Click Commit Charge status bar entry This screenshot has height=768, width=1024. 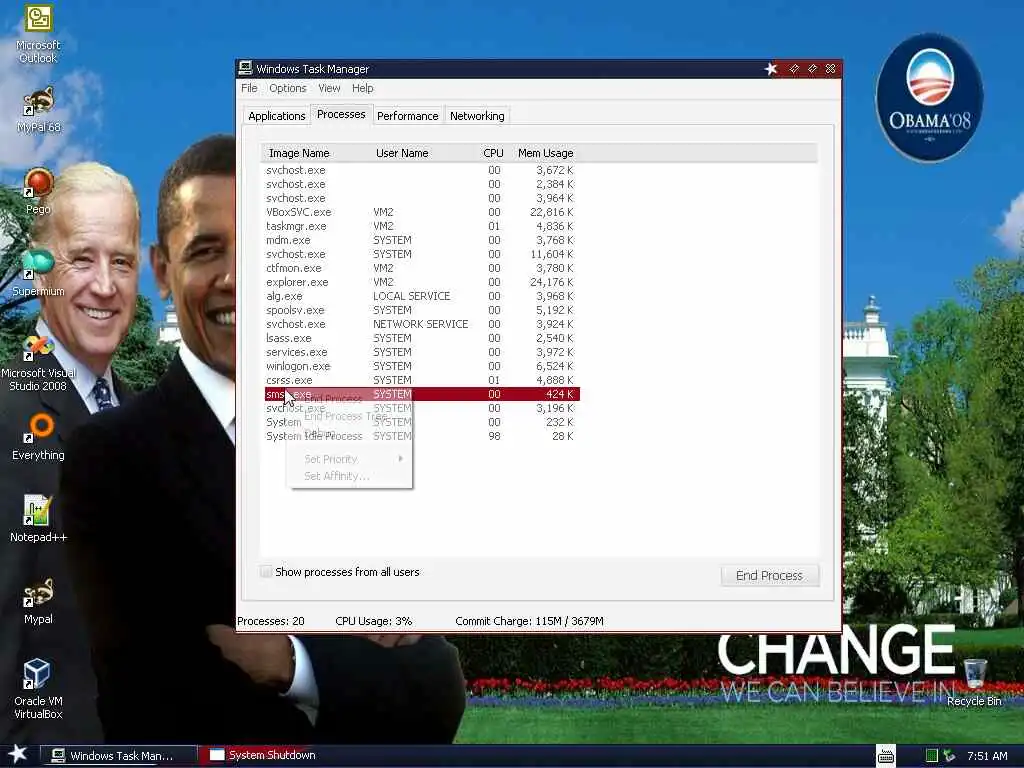click(x=529, y=621)
